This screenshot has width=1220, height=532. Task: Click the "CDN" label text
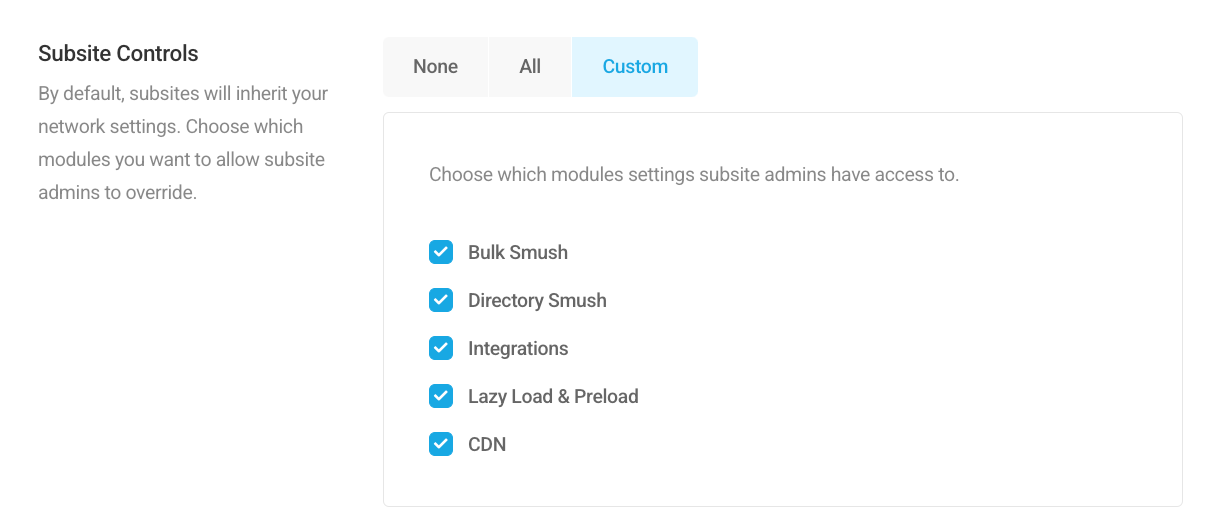[487, 445]
